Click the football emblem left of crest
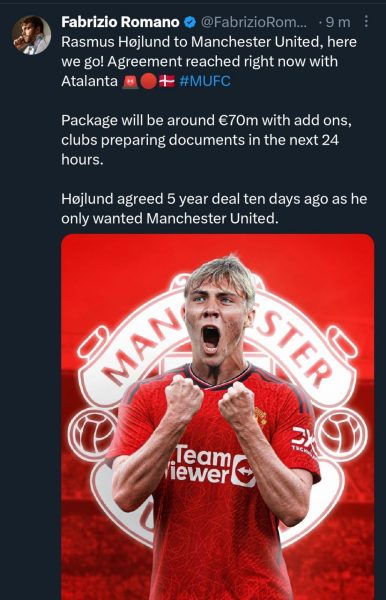Image resolution: width=386 pixels, height=600 pixels. [x=92, y=434]
